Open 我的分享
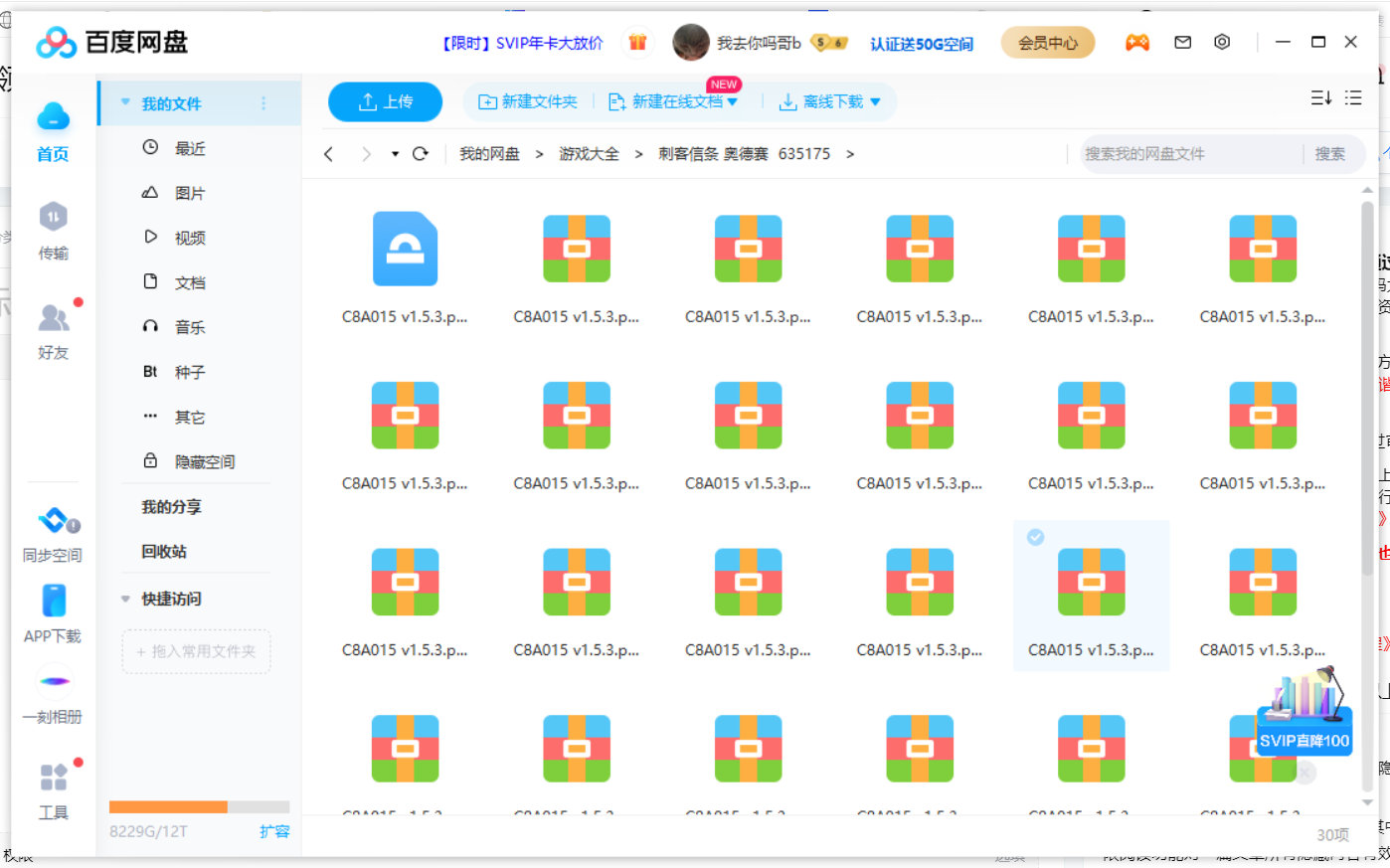Viewport: 1390px width, 868px height. [x=171, y=507]
